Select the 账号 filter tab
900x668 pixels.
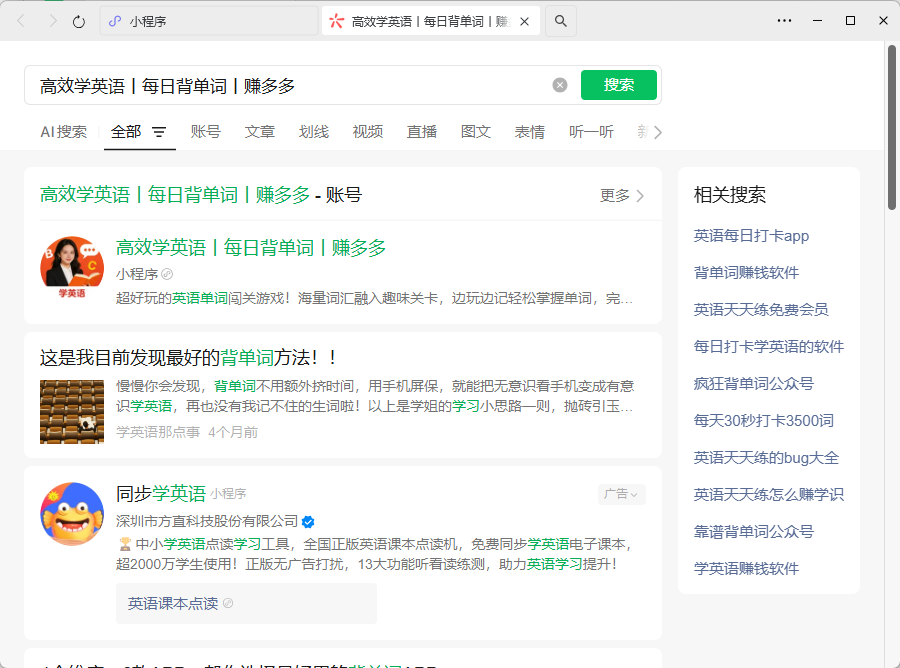205,132
